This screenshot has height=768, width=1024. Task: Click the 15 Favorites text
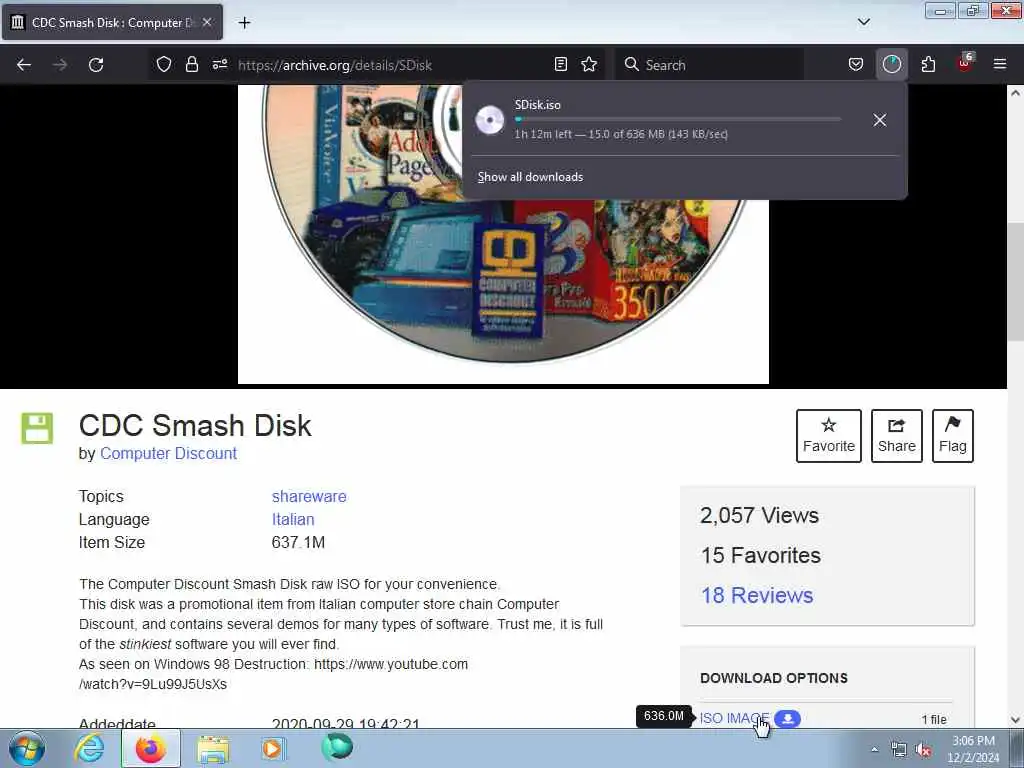pyautogui.click(x=761, y=555)
